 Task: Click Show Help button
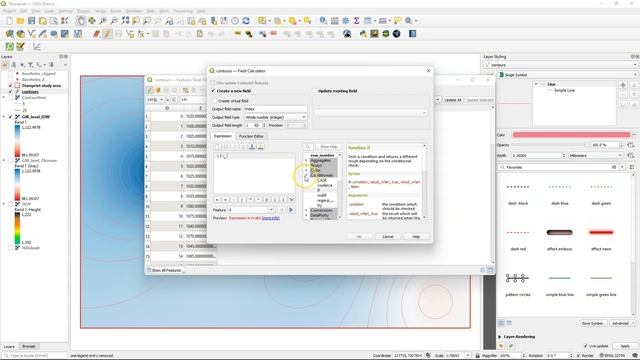coord(329,147)
